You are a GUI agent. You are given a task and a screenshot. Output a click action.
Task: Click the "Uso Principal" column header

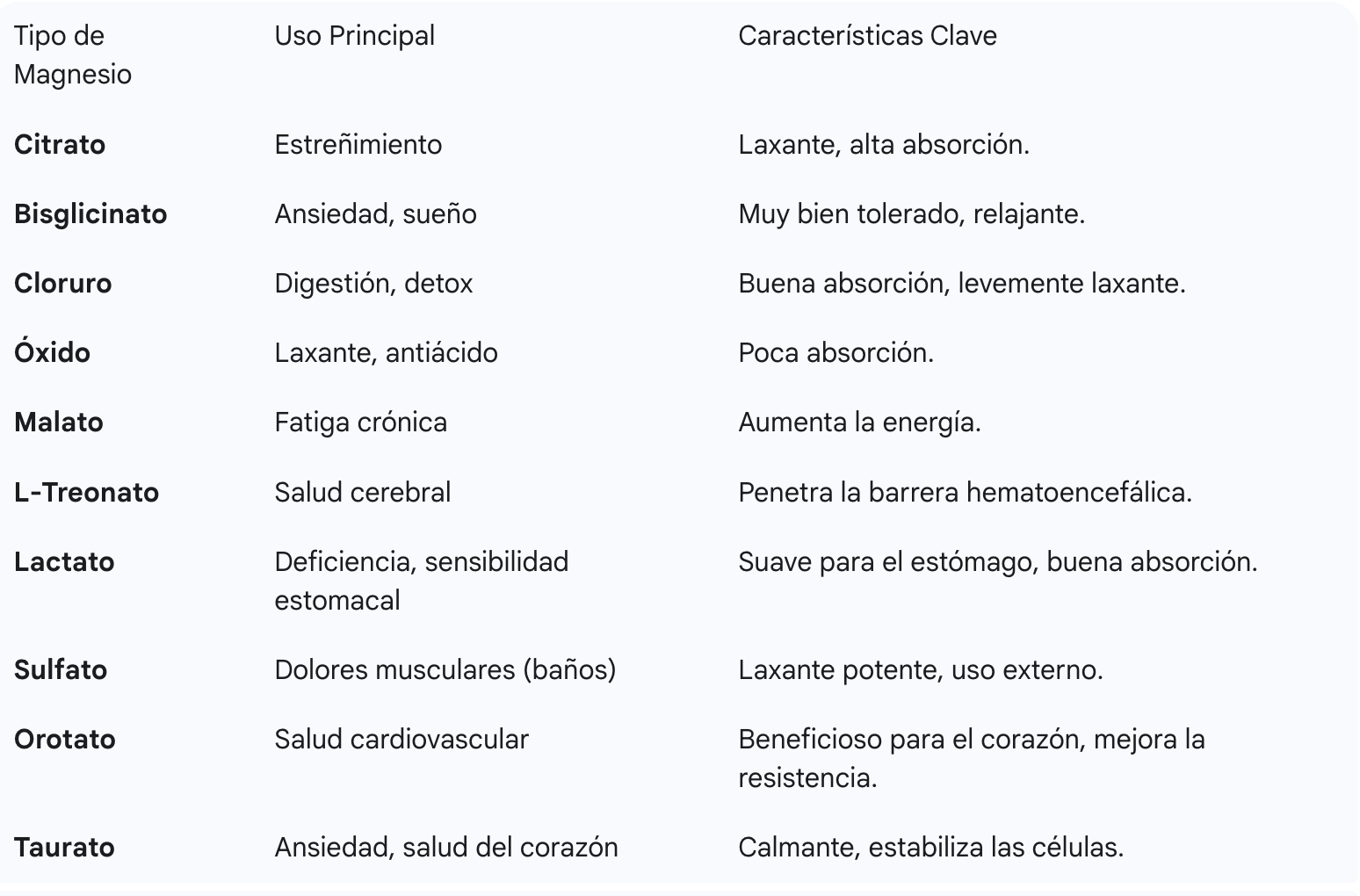354,36
